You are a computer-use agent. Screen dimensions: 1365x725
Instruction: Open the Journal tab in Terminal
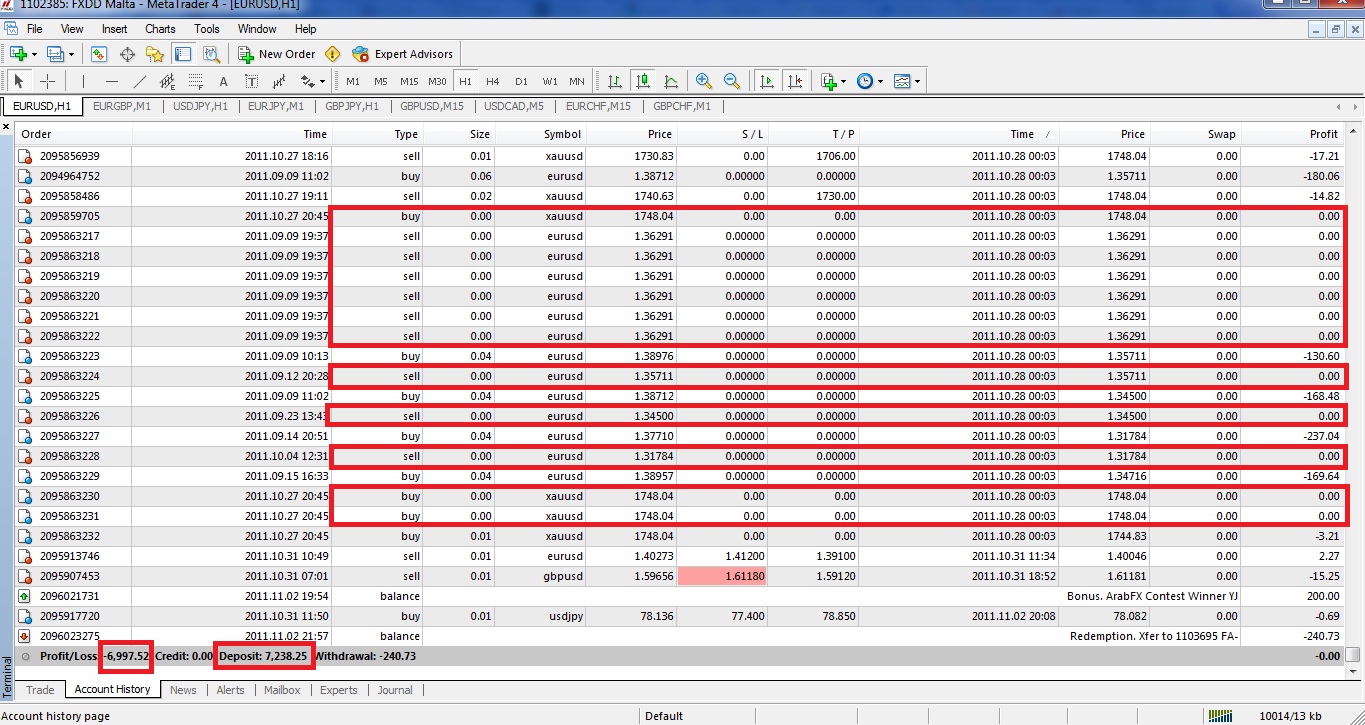(395, 690)
